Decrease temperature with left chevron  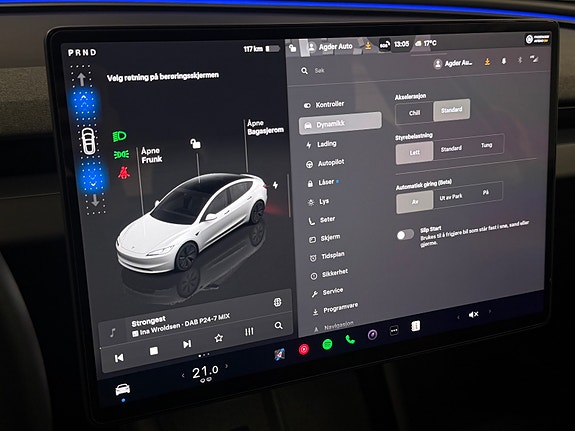pyautogui.click(x=183, y=375)
